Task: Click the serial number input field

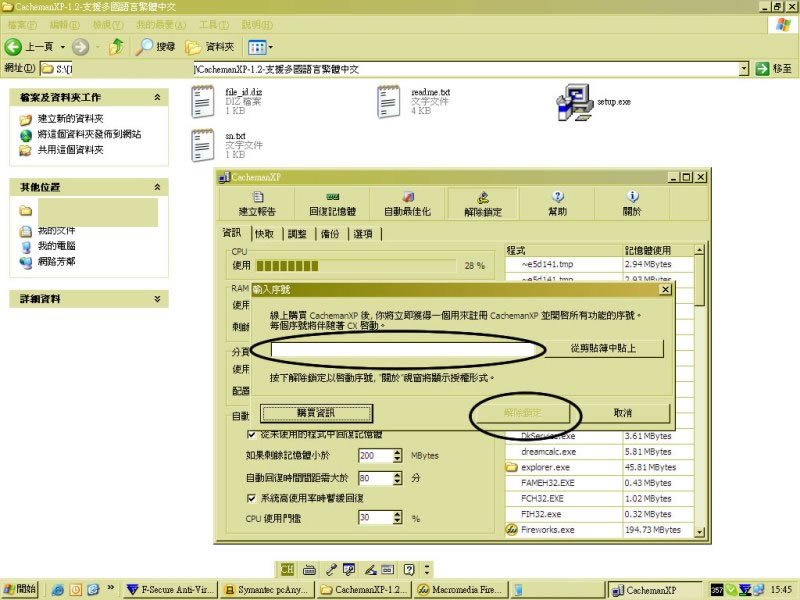Action: click(403, 349)
